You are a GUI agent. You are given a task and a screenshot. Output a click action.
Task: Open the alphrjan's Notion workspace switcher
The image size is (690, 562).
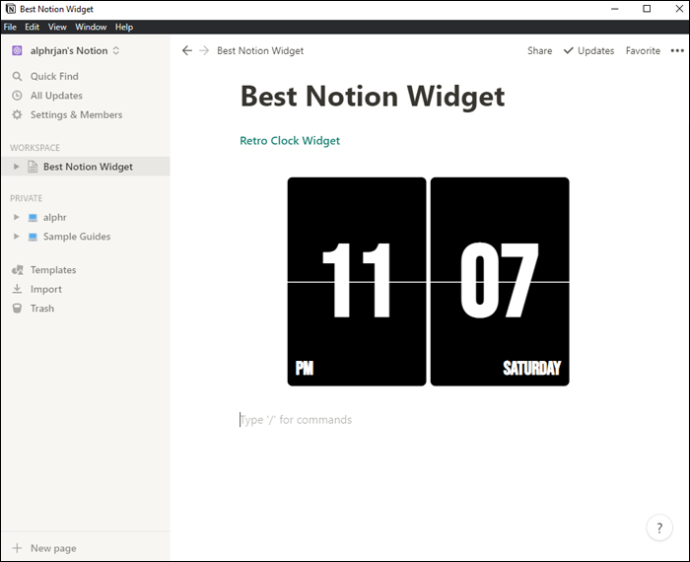pyautogui.click(x=66, y=51)
